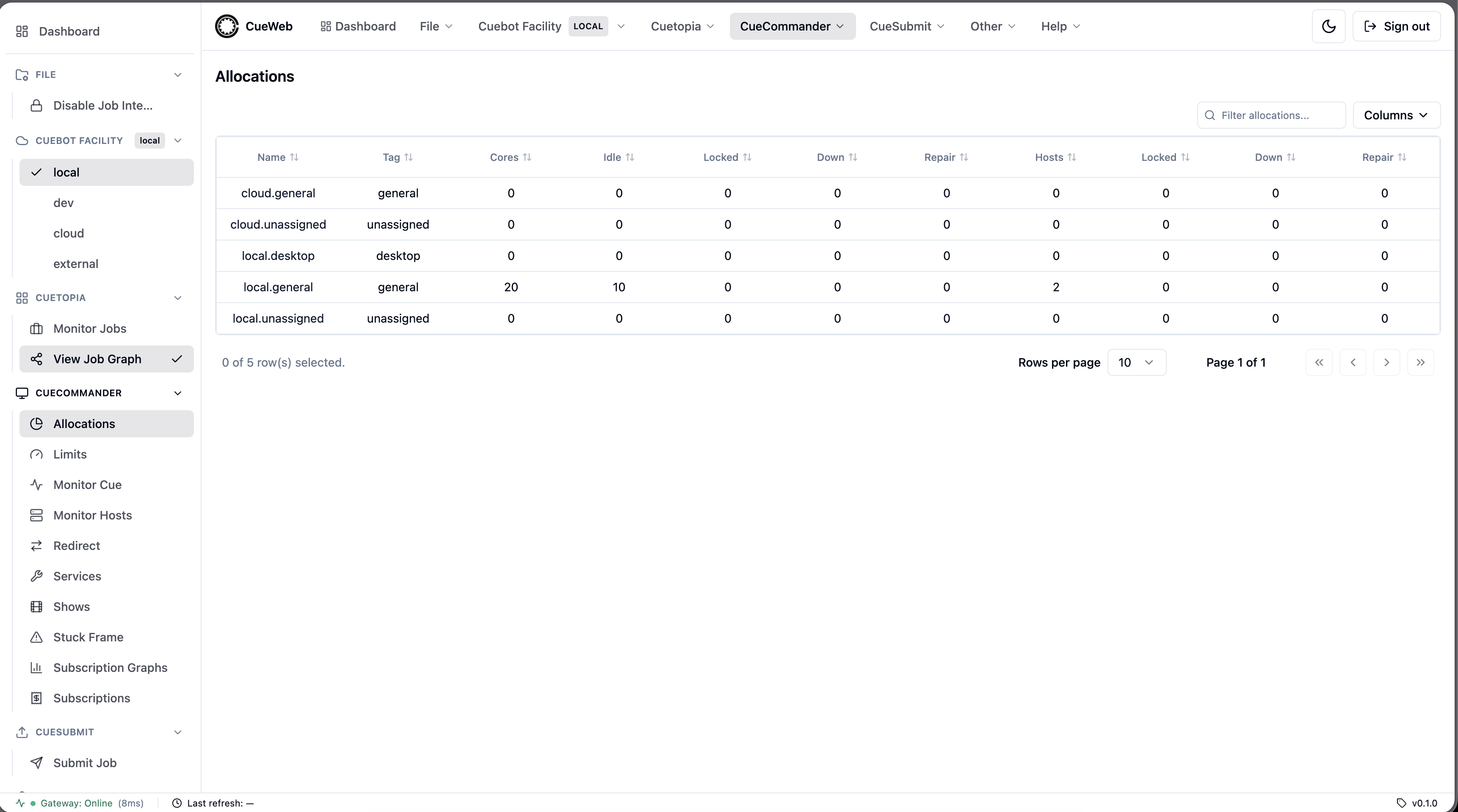The height and width of the screenshot is (812, 1458).
Task: Open the File menu in top navigation
Action: [436, 27]
